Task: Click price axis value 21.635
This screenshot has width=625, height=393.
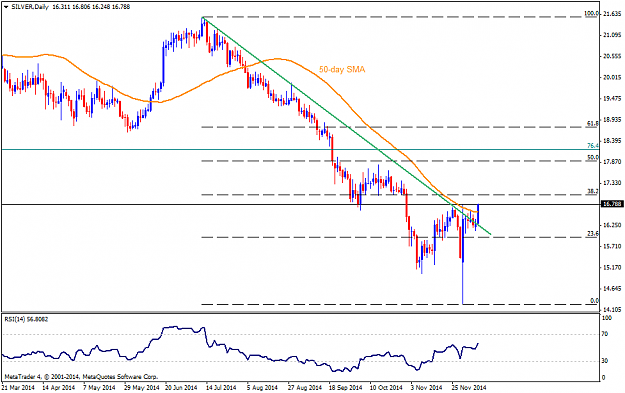Action: (612, 14)
